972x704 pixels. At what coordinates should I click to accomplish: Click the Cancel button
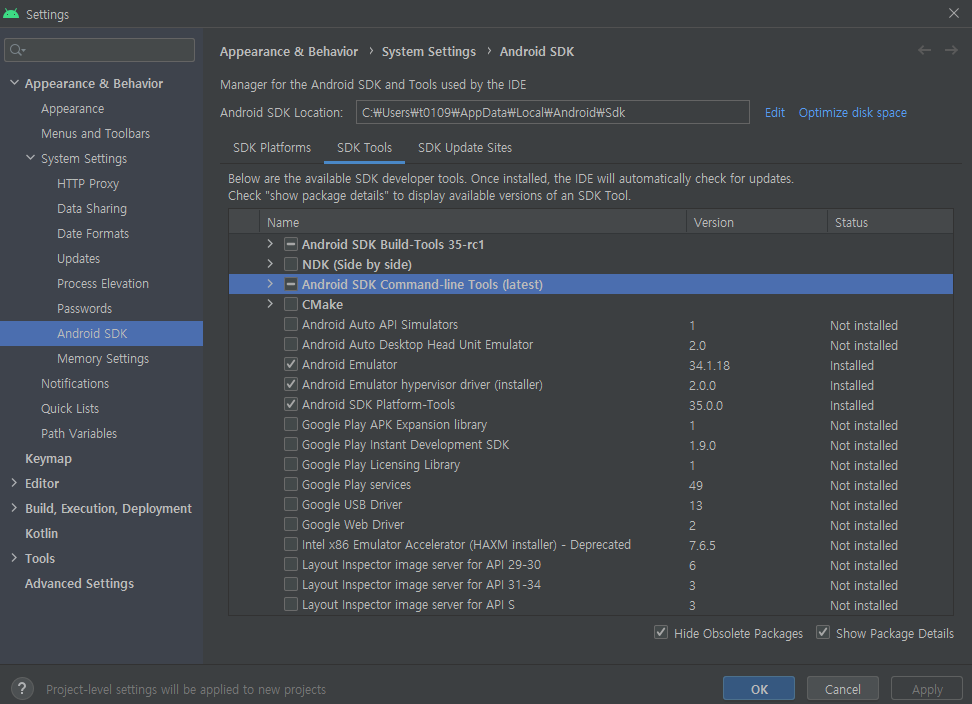pos(842,689)
